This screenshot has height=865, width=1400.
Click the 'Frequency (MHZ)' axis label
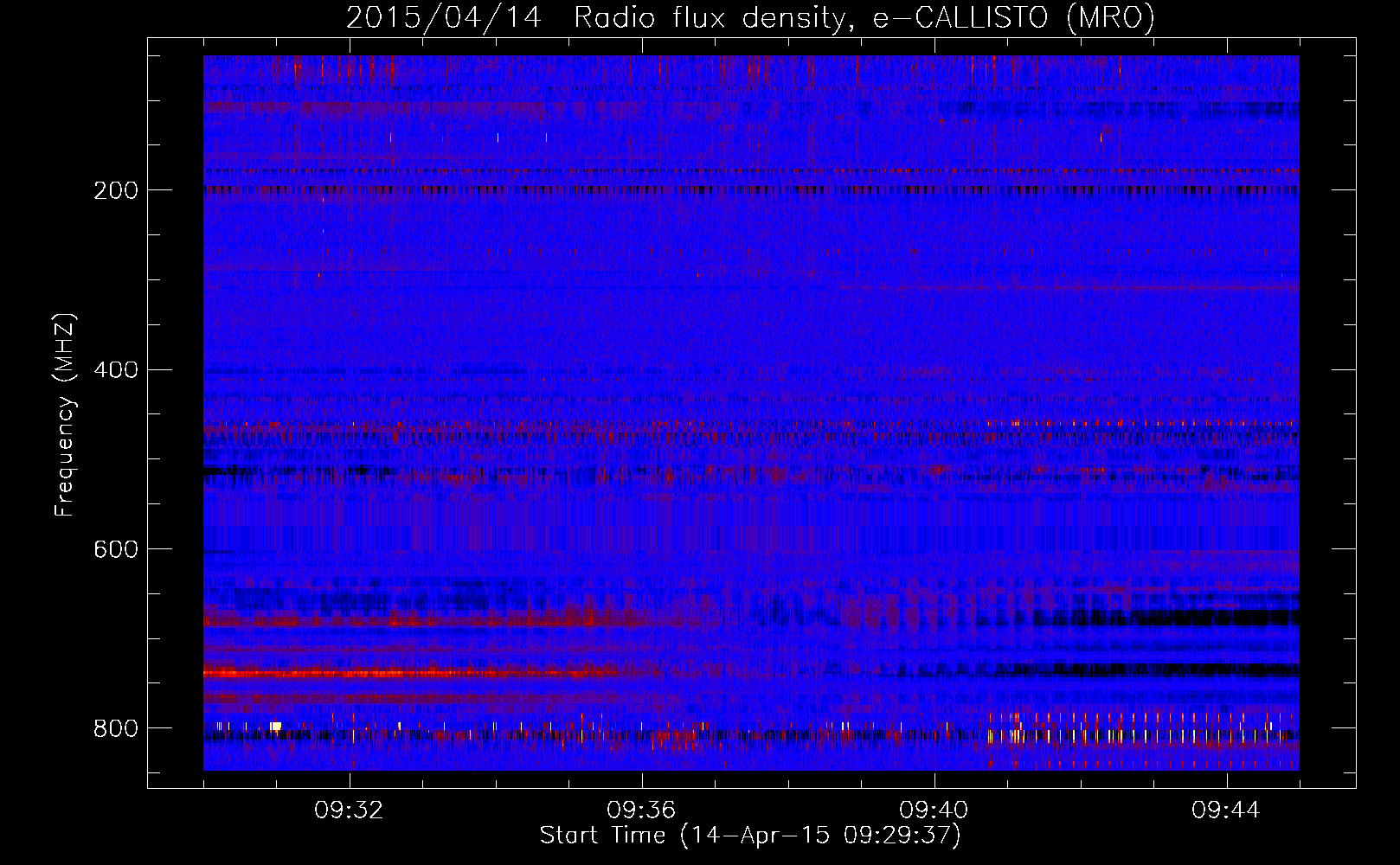pyautogui.click(x=65, y=415)
